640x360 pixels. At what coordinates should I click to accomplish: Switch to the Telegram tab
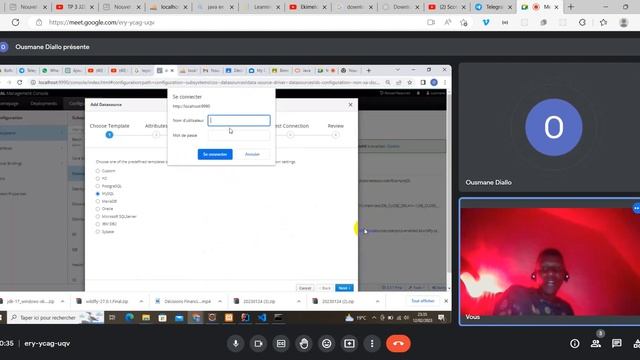494,7
